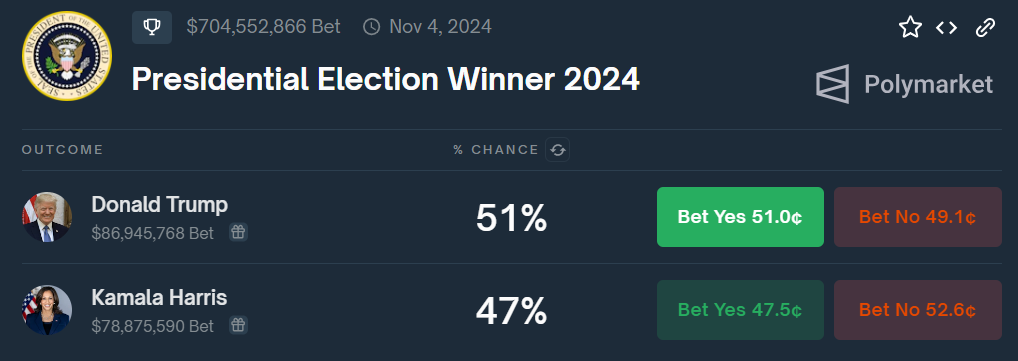
Task: Click the Polymarket wordmark text
Action: point(928,84)
